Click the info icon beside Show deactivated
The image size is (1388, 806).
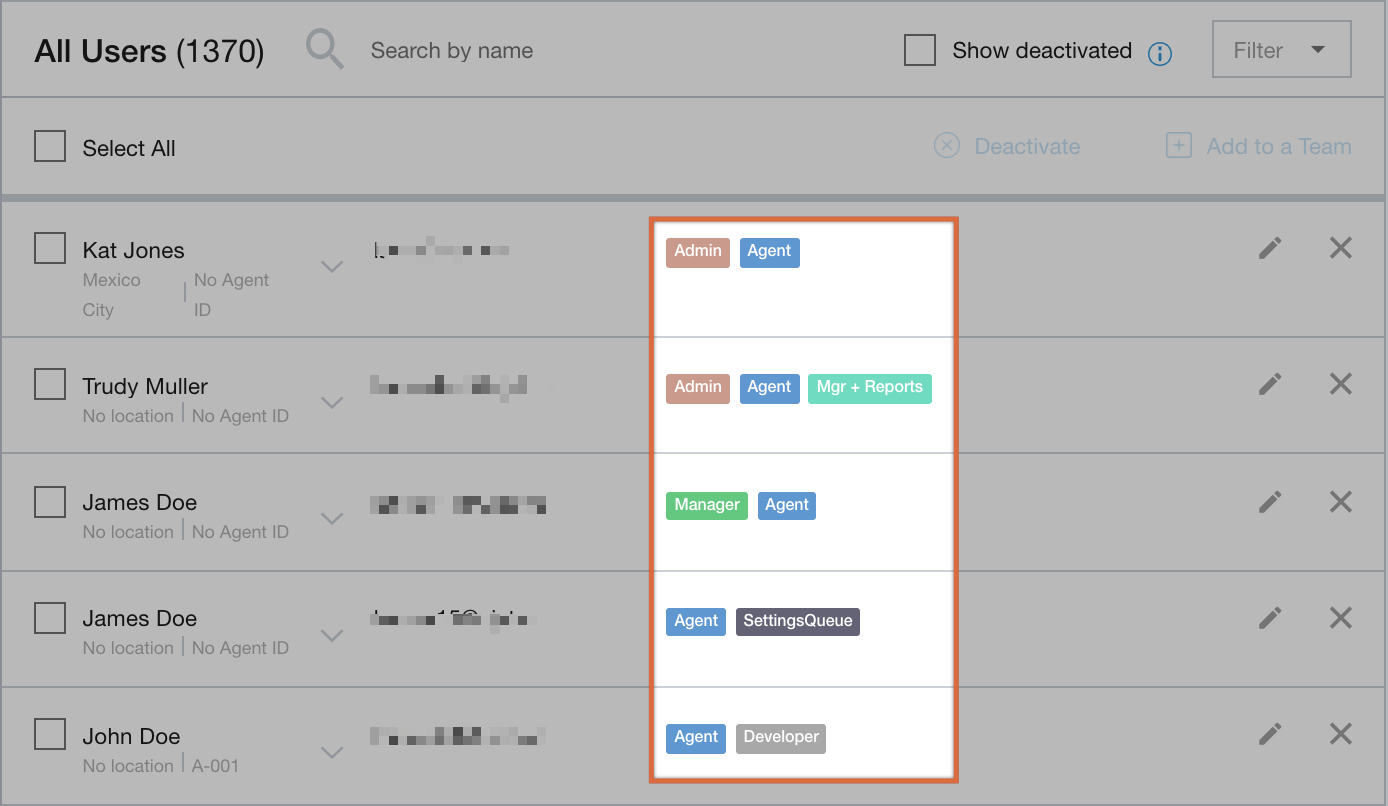(1160, 54)
